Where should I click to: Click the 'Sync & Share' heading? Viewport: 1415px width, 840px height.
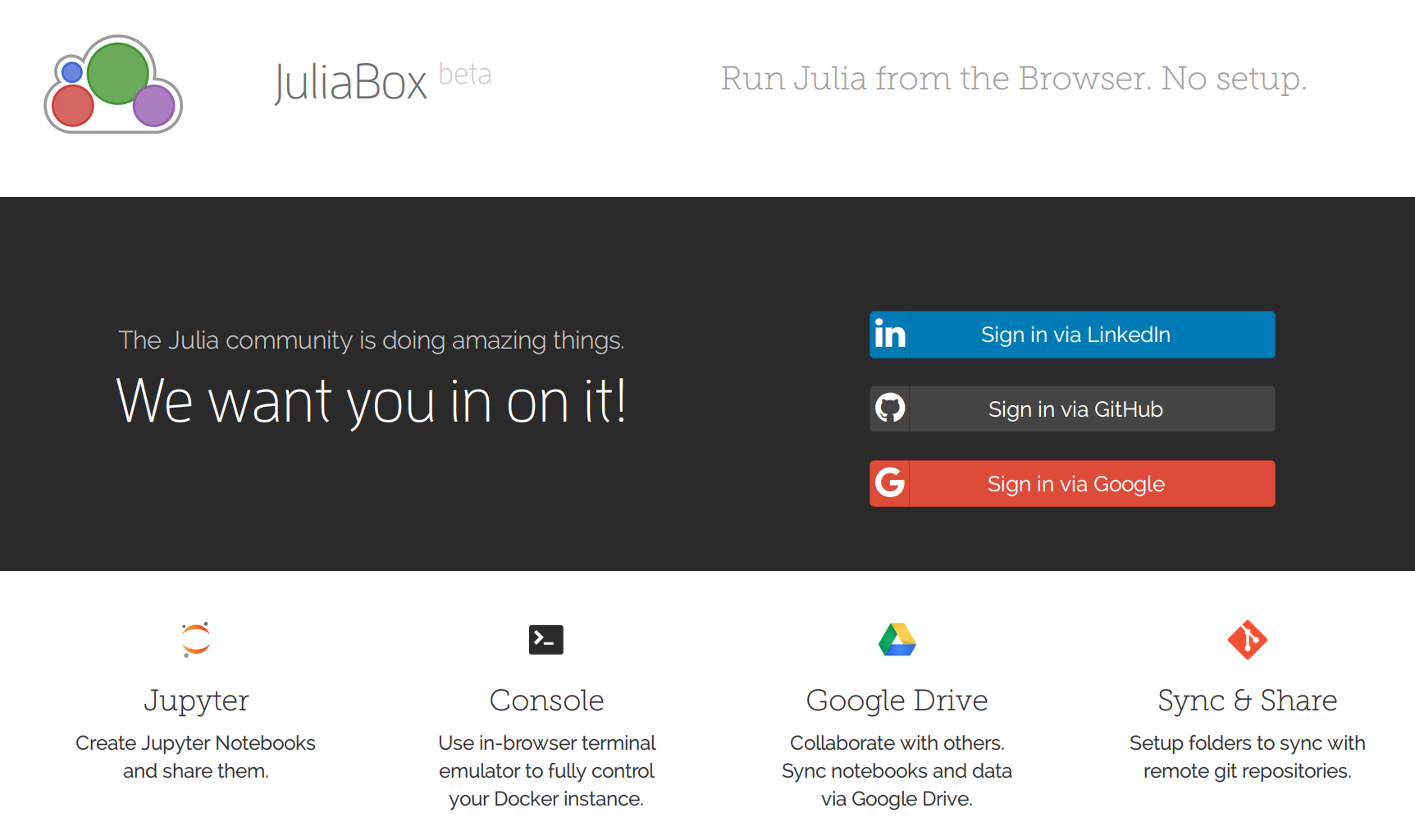[x=1247, y=701]
